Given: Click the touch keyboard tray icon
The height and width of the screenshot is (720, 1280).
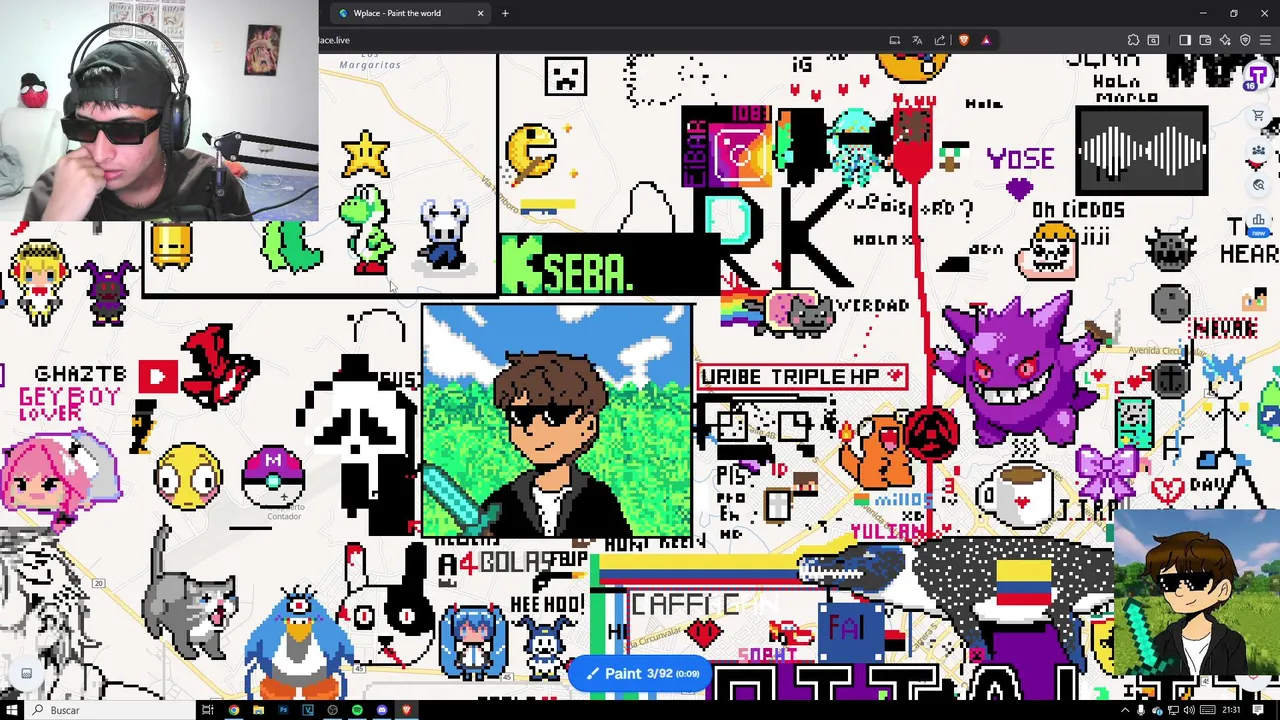Looking at the screenshot, I should 1207,710.
